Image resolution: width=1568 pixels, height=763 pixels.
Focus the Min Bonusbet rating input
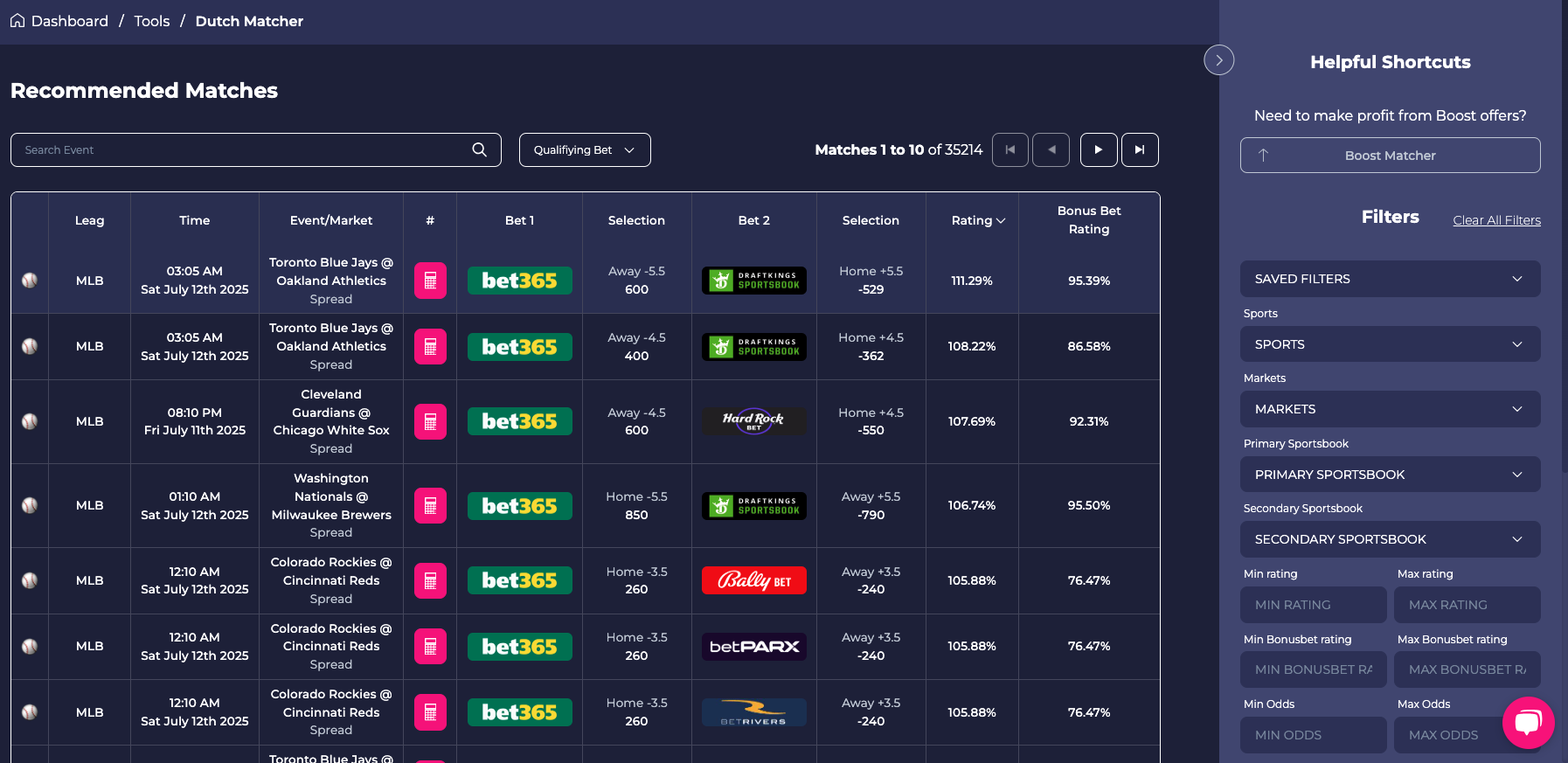point(1313,669)
